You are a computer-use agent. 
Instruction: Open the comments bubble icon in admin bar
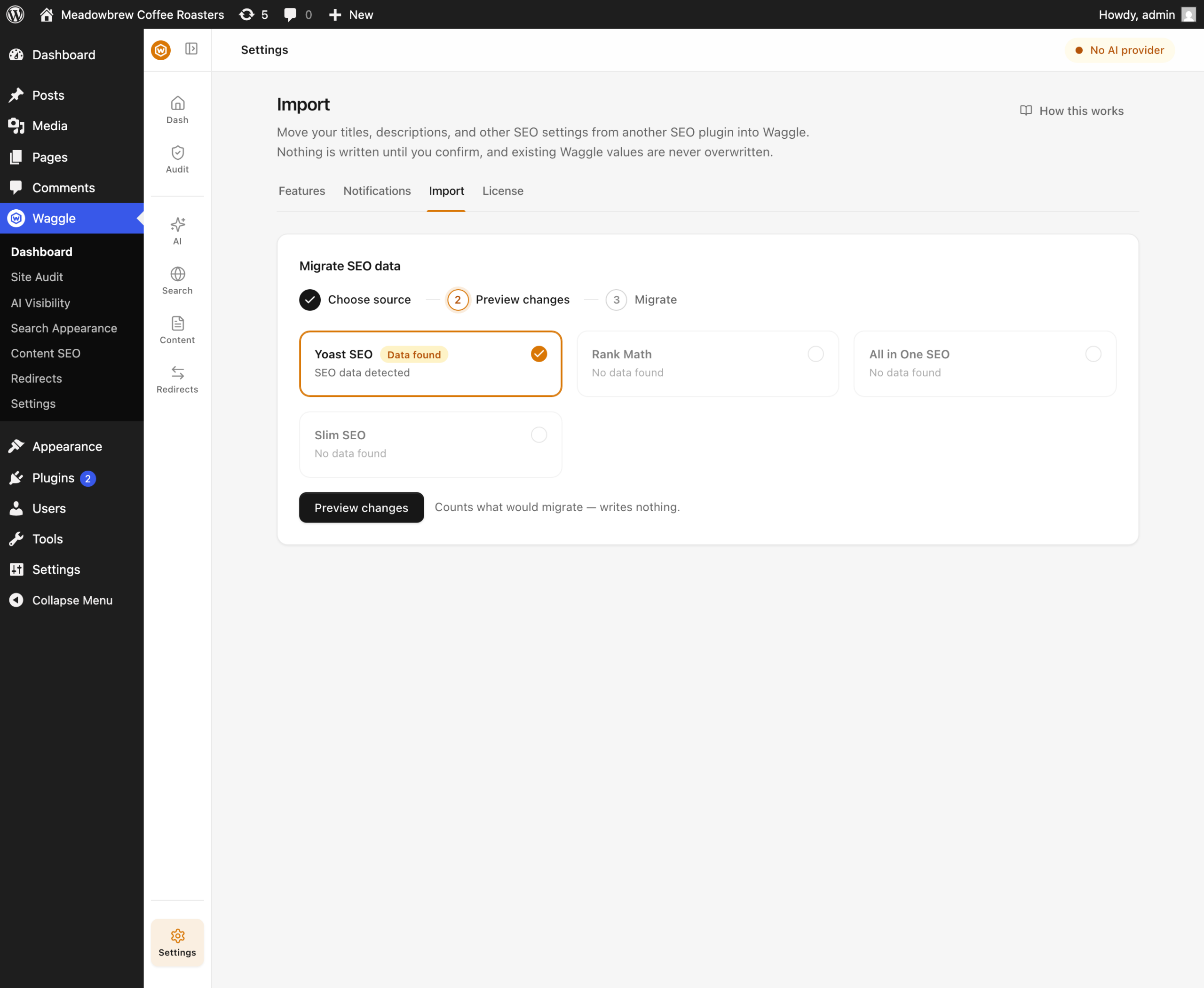(298, 14)
